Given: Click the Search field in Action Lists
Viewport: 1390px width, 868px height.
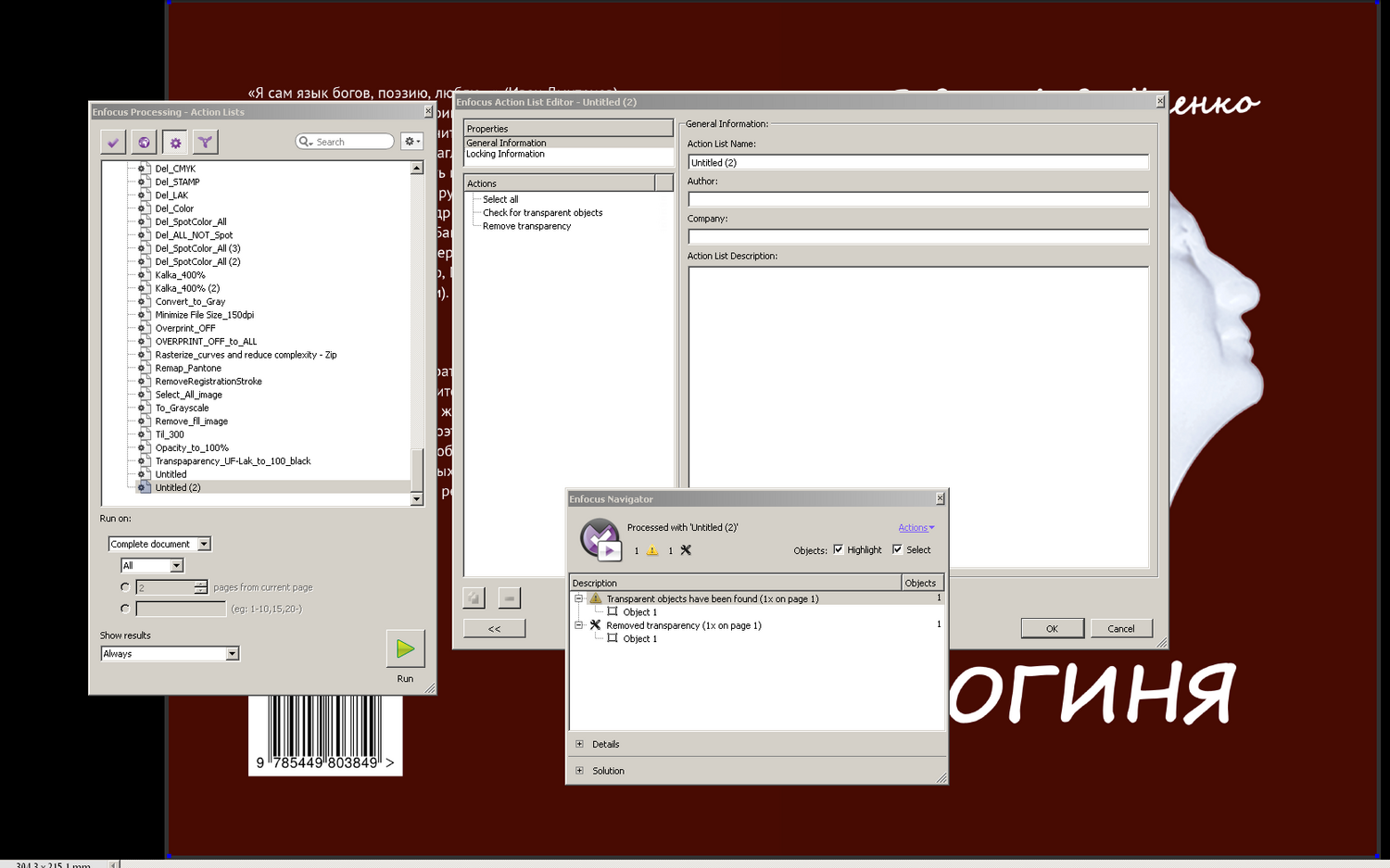Looking at the screenshot, I should point(345,142).
